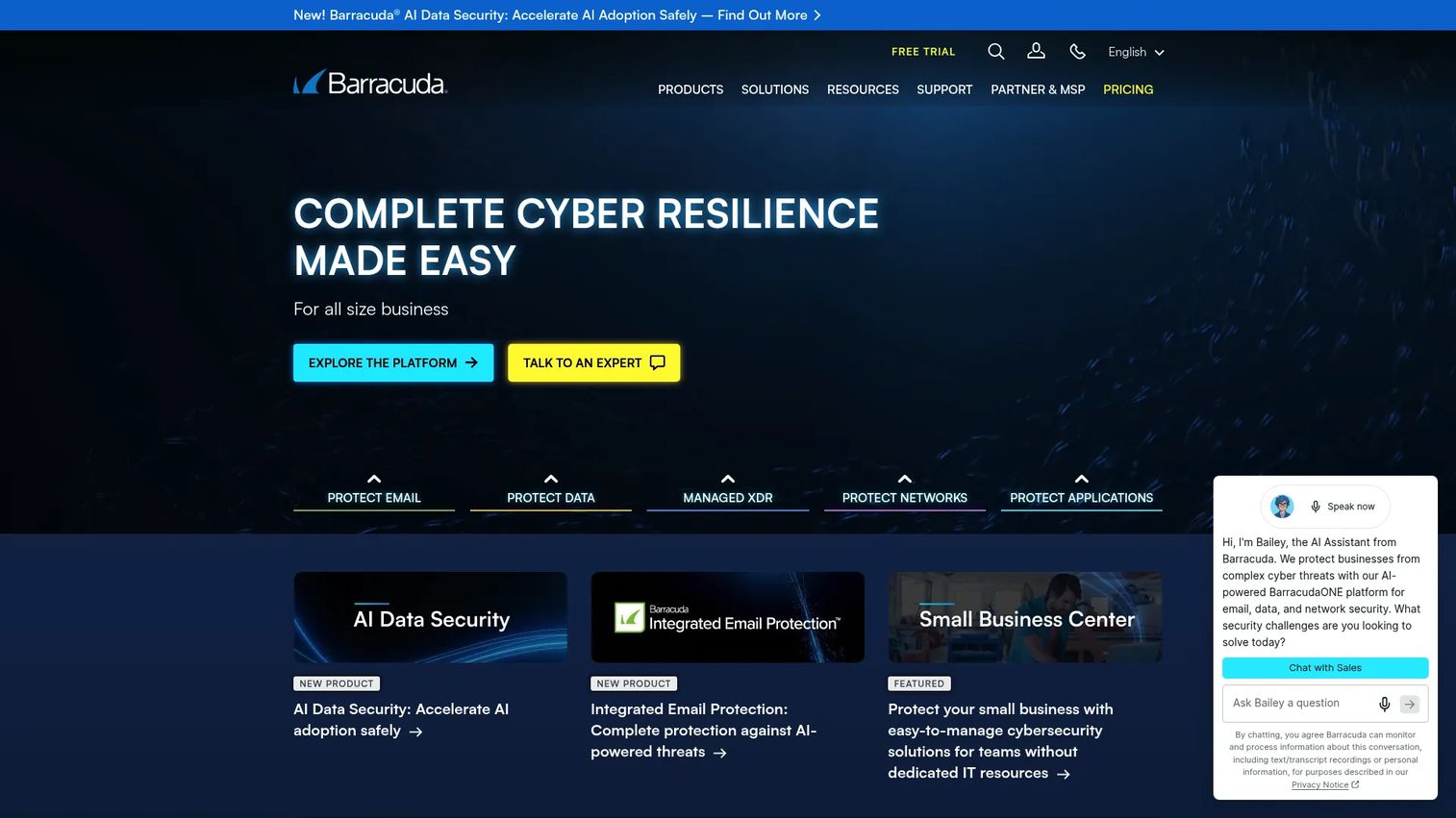This screenshot has height=818, width=1456.
Task: Click Bailey assistant avatar icon
Action: (x=1283, y=507)
